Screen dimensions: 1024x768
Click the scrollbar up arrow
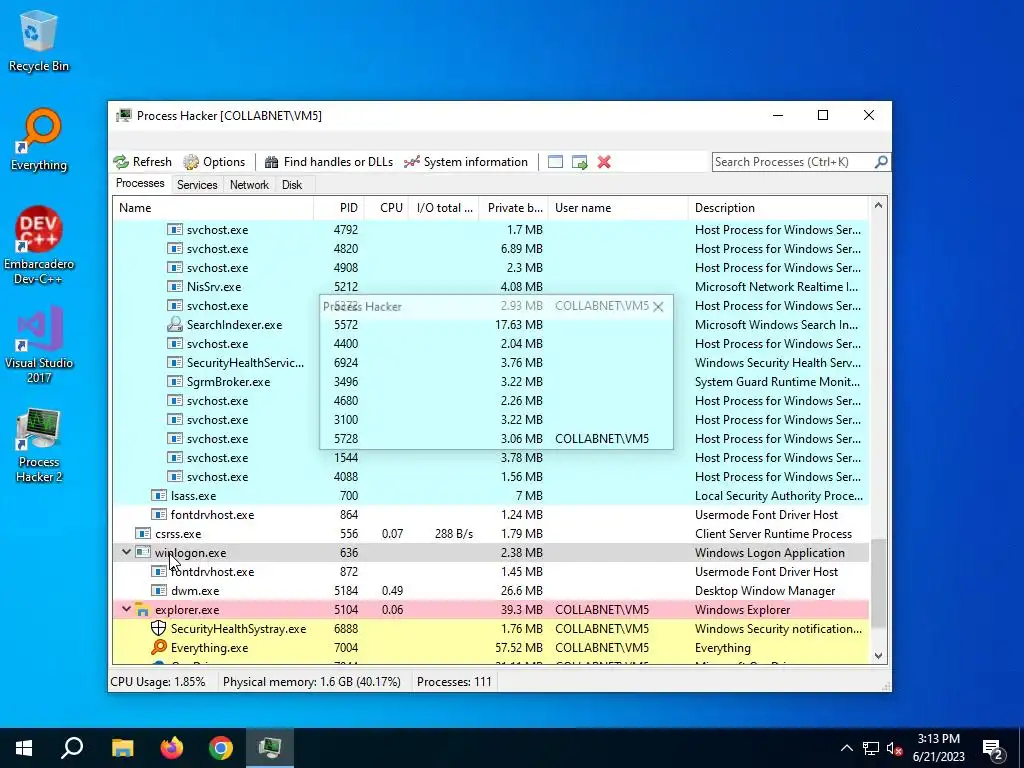[878, 205]
